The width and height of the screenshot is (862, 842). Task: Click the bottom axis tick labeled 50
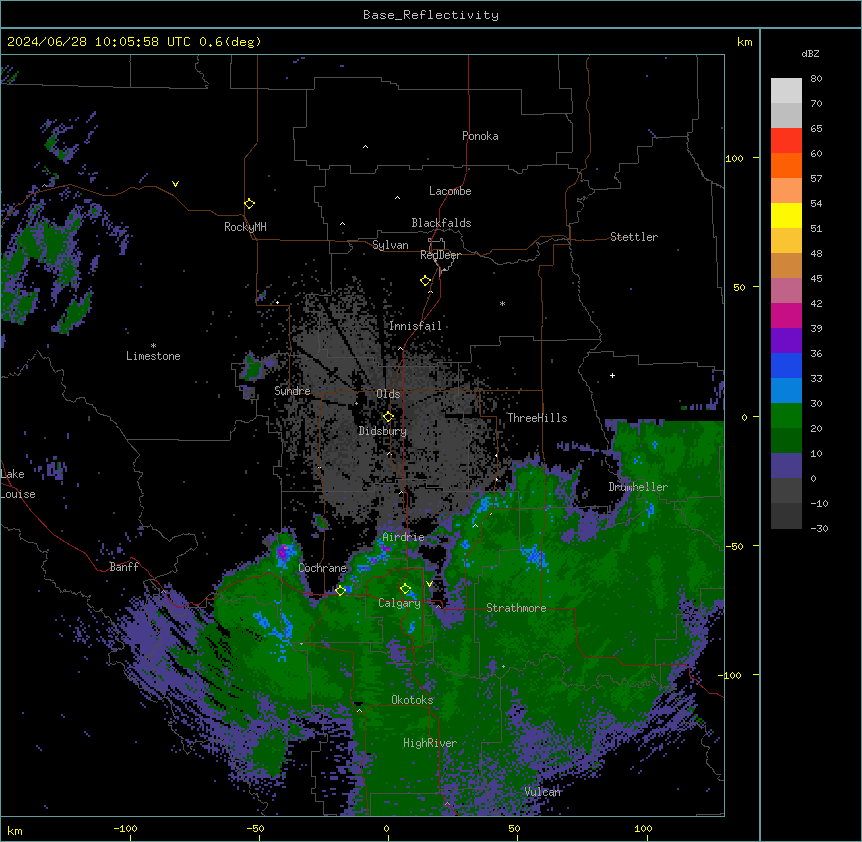click(514, 829)
